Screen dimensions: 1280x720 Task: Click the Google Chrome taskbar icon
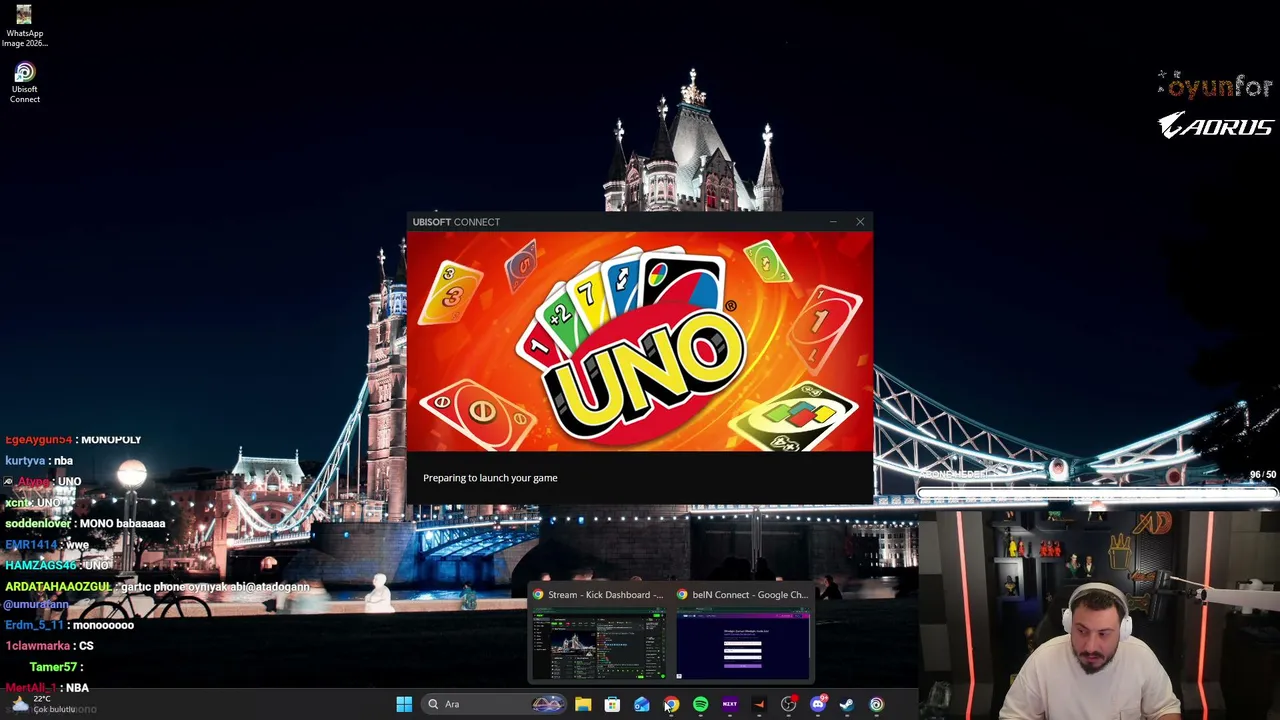[x=671, y=704]
